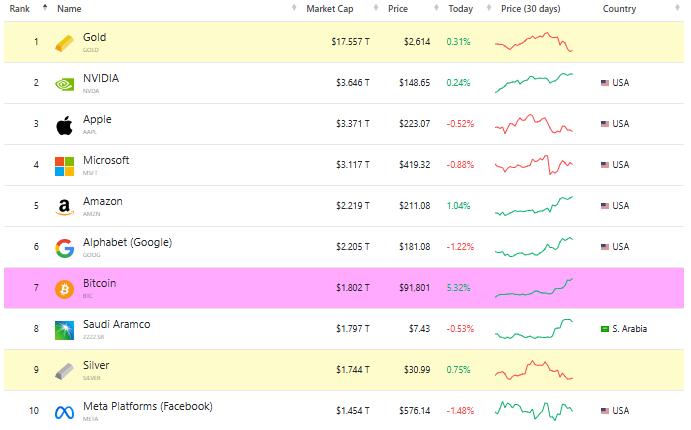Screen dimensions: 691x430
Task: Click the Bitcoin logo icon
Action: click(x=64, y=289)
